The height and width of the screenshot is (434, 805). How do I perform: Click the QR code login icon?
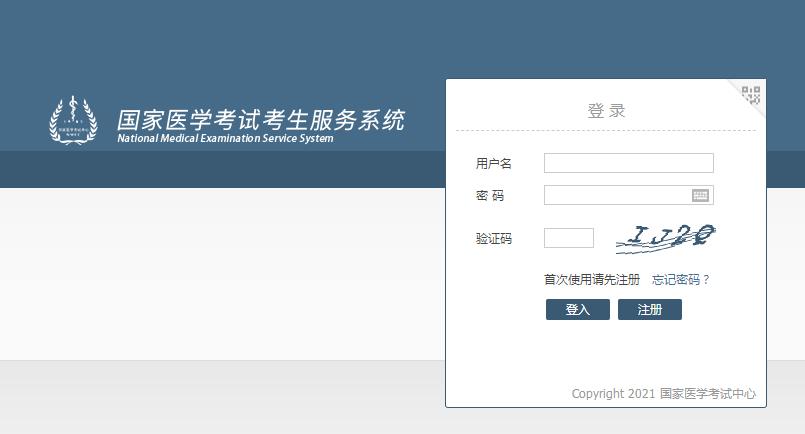[x=751, y=95]
